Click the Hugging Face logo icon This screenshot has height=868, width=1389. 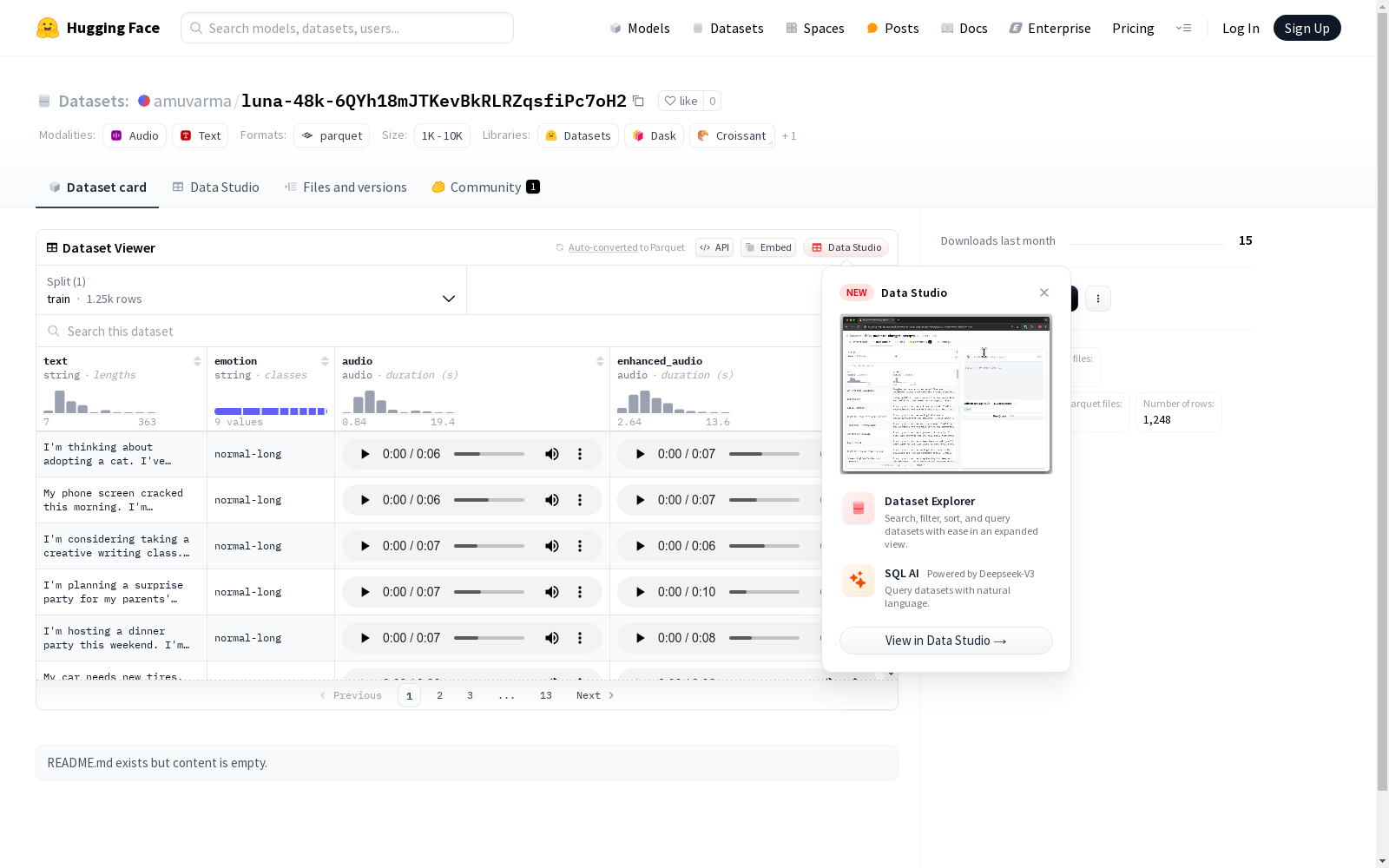click(x=48, y=28)
